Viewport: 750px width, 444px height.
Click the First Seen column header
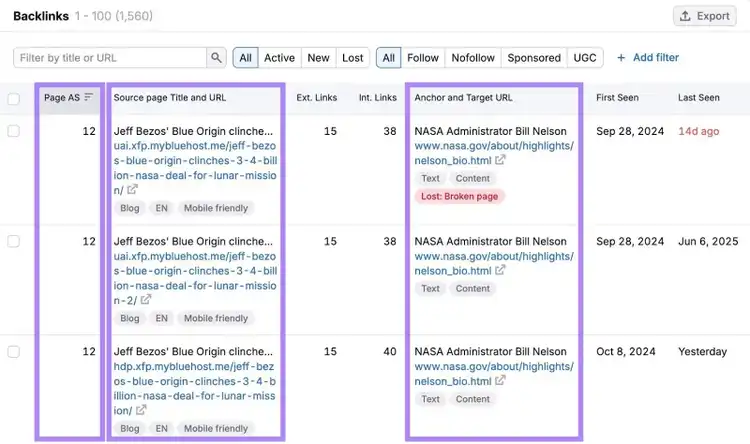[617, 98]
